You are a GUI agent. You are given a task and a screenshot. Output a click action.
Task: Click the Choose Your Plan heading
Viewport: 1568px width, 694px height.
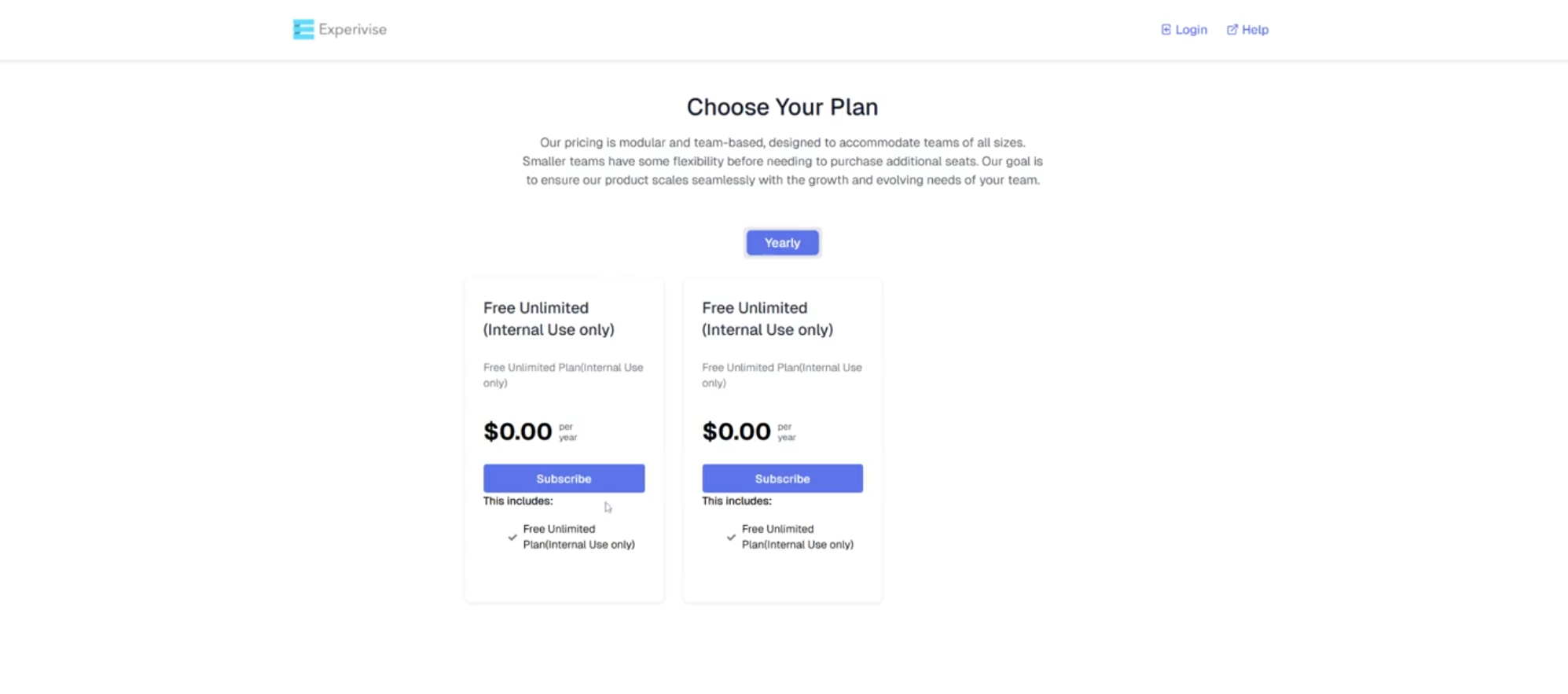[x=782, y=107]
